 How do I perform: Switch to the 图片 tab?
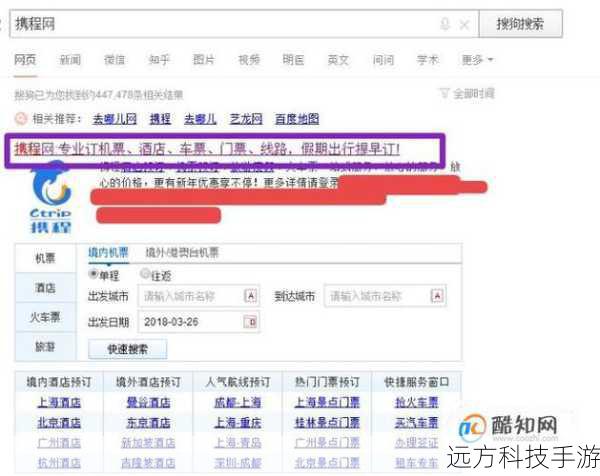coord(204,60)
